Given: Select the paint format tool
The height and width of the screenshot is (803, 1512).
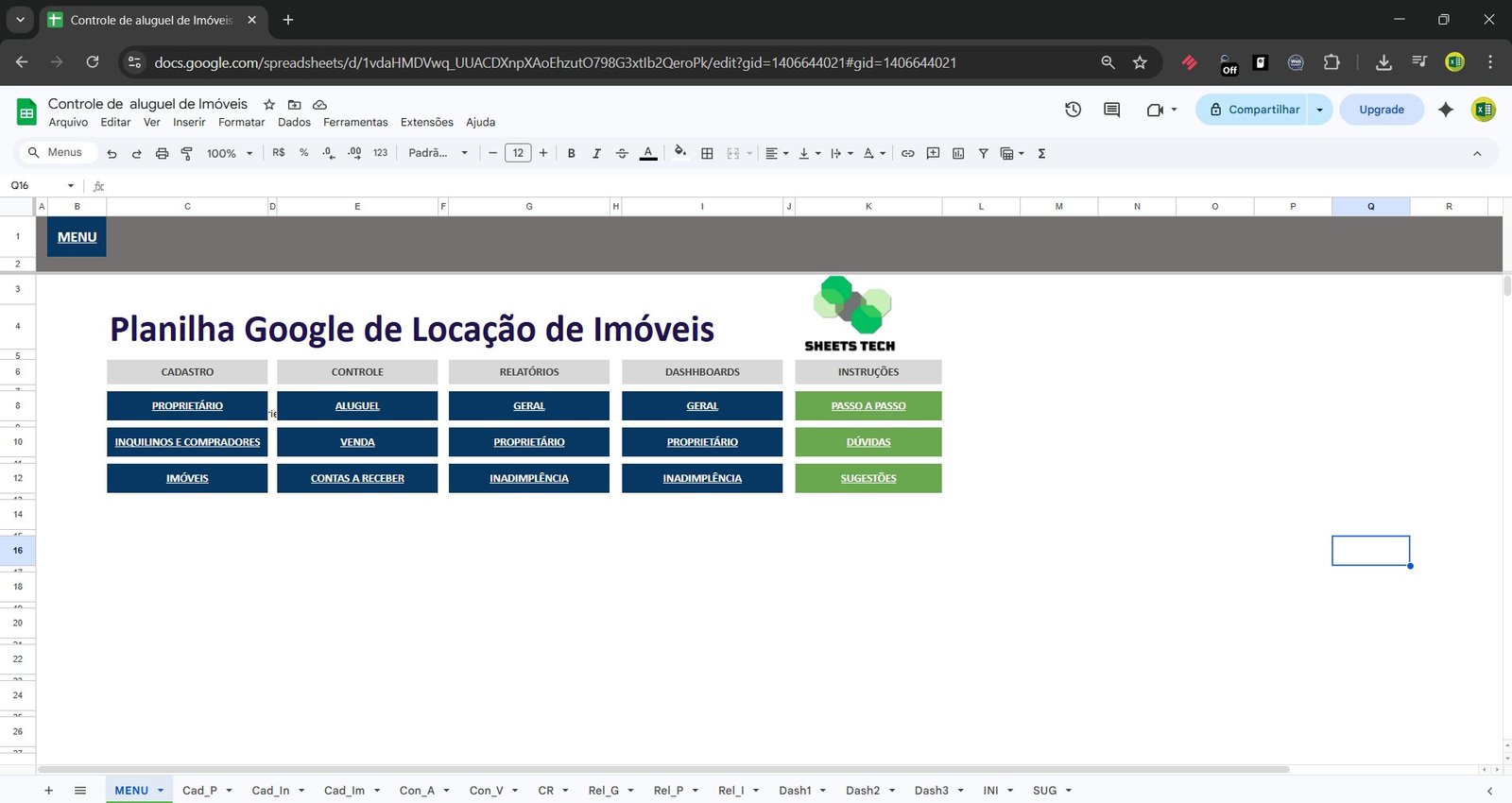Looking at the screenshot, I should tap(187, 153).
